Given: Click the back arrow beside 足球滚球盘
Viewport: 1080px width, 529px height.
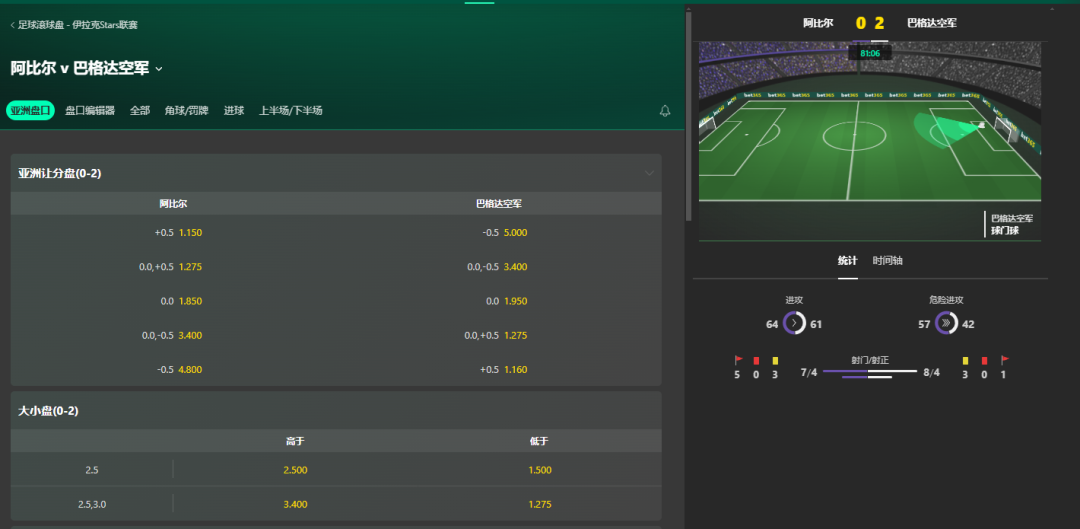Looking at the screenshot, I should coord(12,25).
